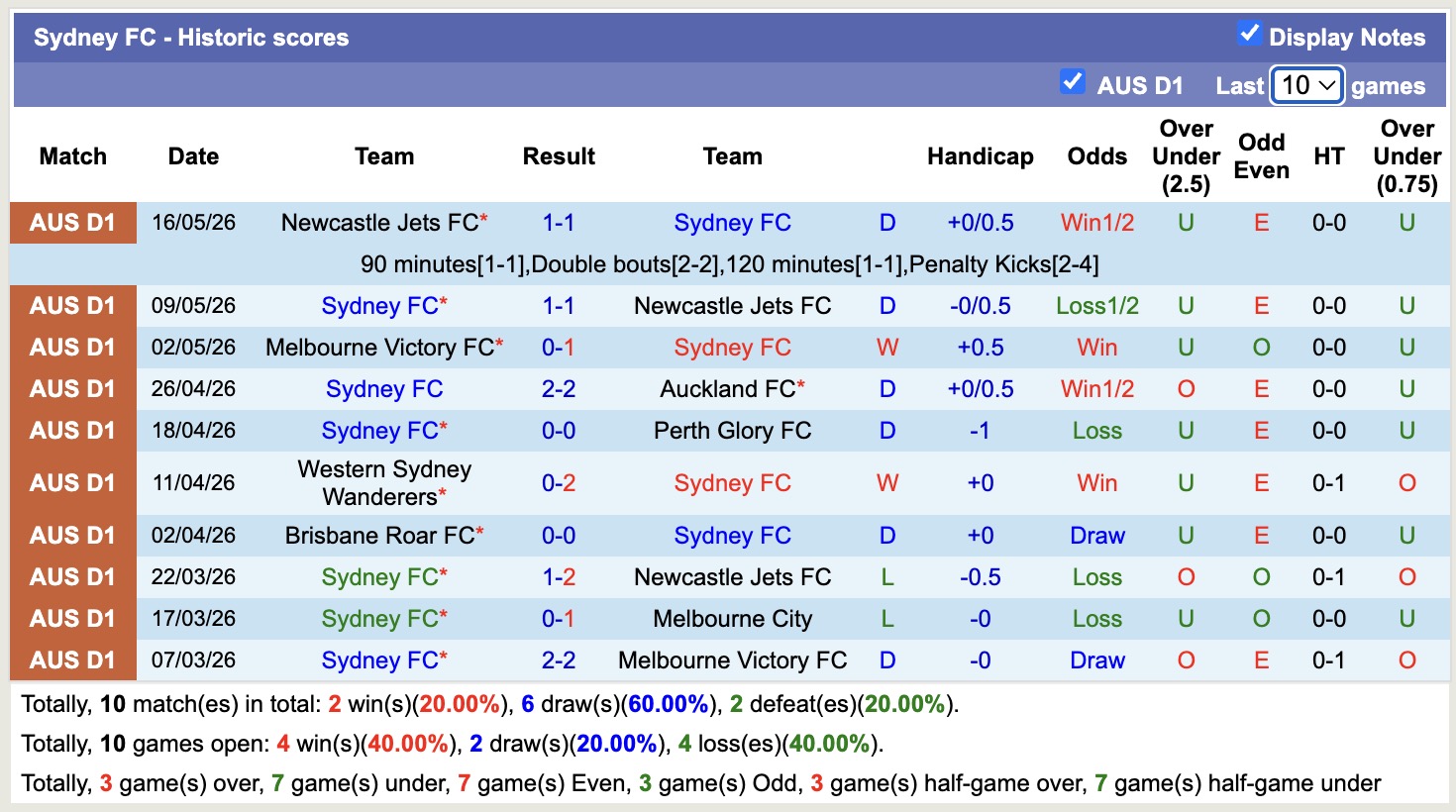1456x812 pixels.
Task: Click the 2-2 result on 26/04/26
Action: [x=559, y=389]
